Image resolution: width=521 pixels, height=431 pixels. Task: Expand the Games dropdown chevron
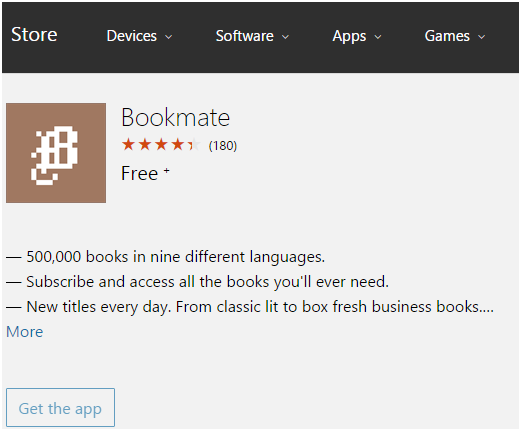(481, 37)
